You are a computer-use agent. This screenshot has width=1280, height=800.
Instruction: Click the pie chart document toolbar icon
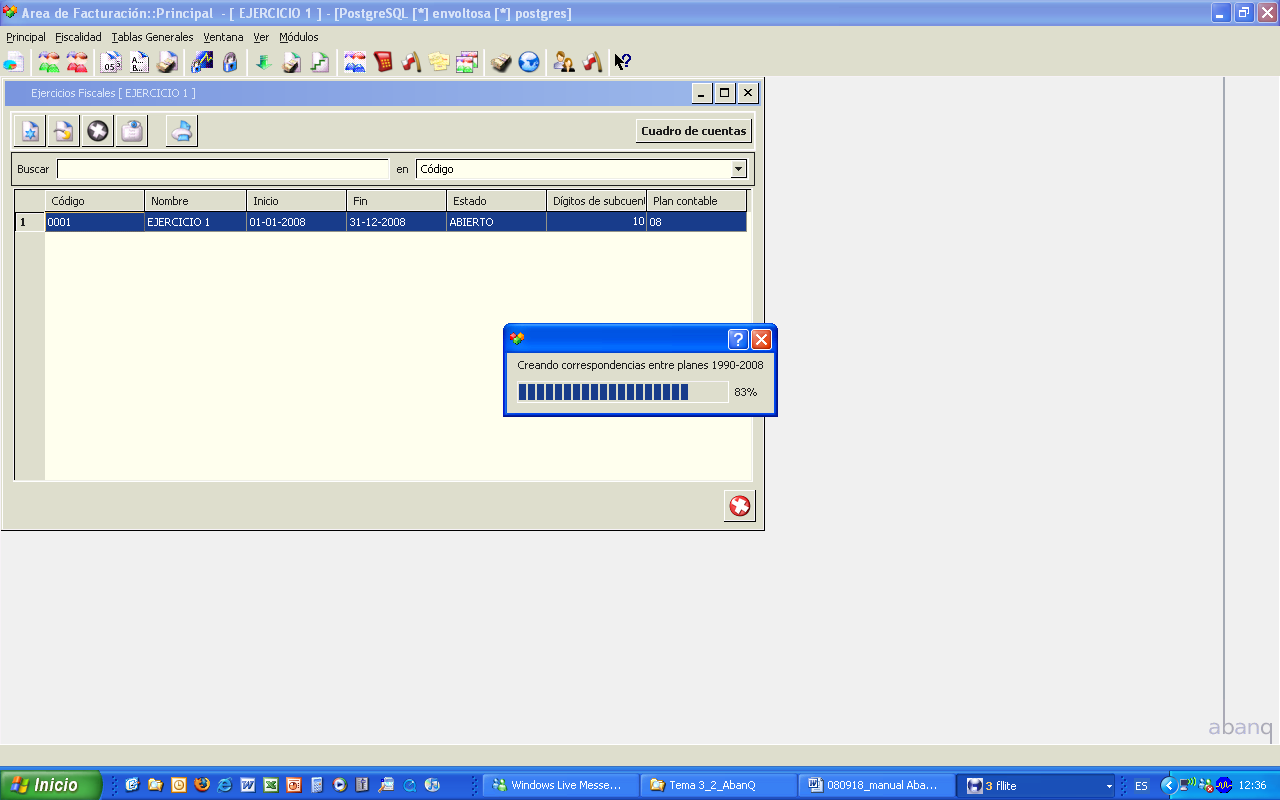(x=13, y=62)
